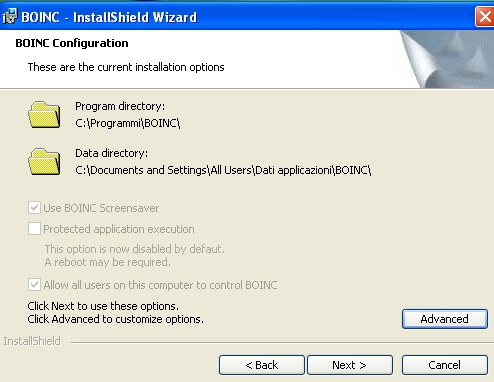Image resolution: width=494 pixels, height=382 pixels.
Task: Toggle Allow all users to control BOINC
Action: click(34, 285)
